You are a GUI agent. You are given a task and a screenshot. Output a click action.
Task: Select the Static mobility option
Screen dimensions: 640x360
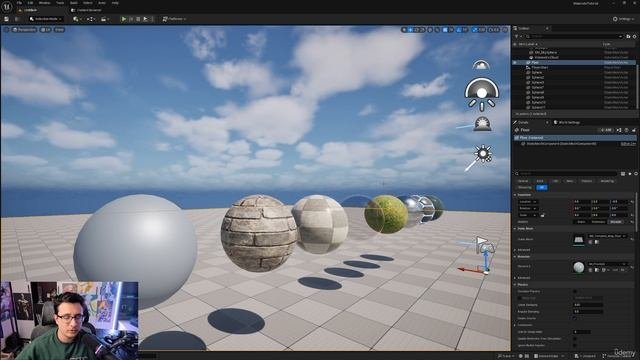(x=581, y=222)
